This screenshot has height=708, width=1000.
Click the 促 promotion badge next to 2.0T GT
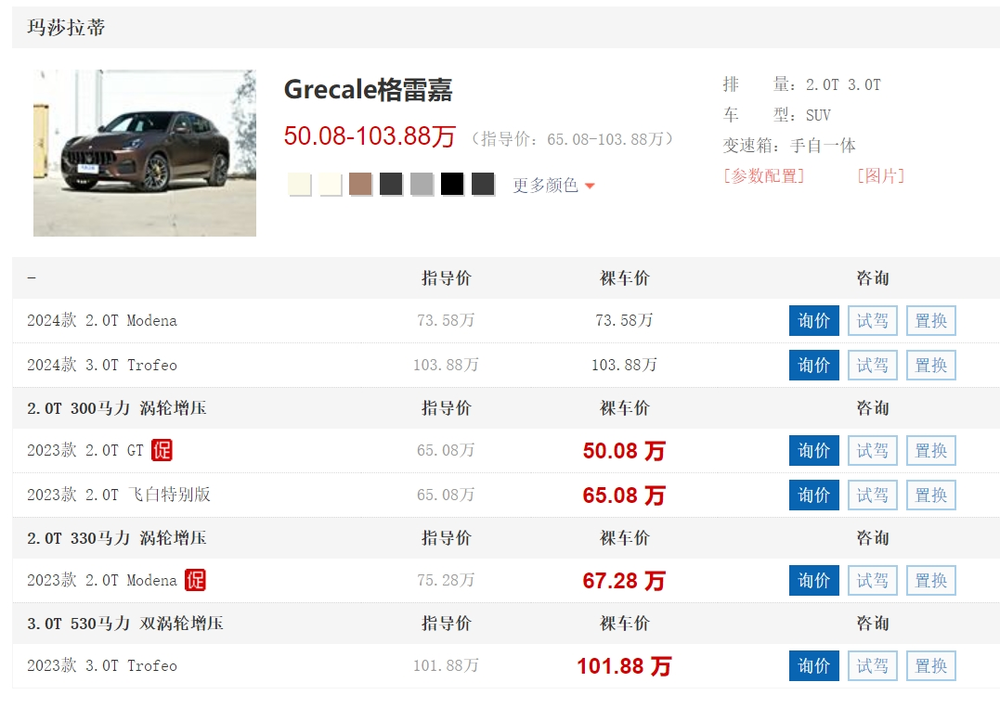pyautogui.click(x=162, y=450)
